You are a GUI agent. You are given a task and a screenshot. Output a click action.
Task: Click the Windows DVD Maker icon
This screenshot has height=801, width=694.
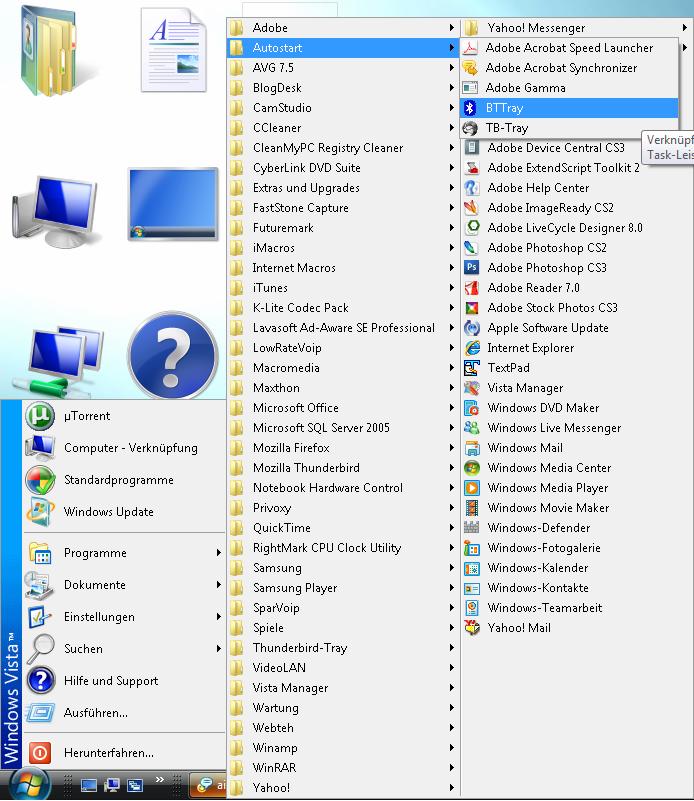[x=471, y=408]
